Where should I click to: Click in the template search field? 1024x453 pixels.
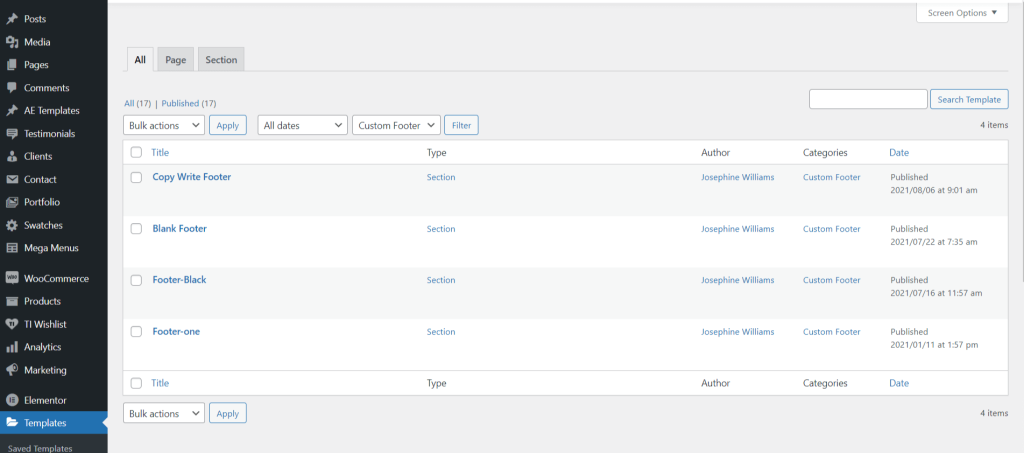coord(868,99)
